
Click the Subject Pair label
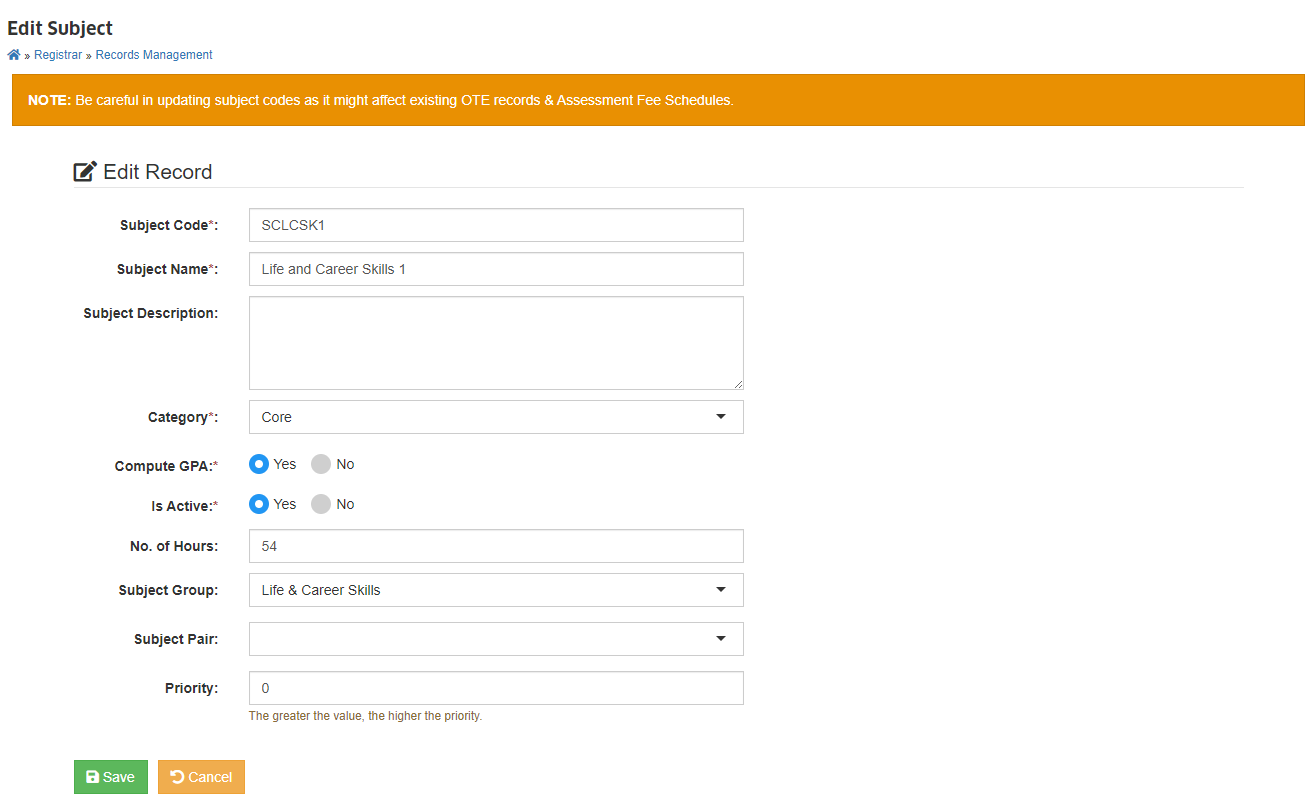coord(176,639)
